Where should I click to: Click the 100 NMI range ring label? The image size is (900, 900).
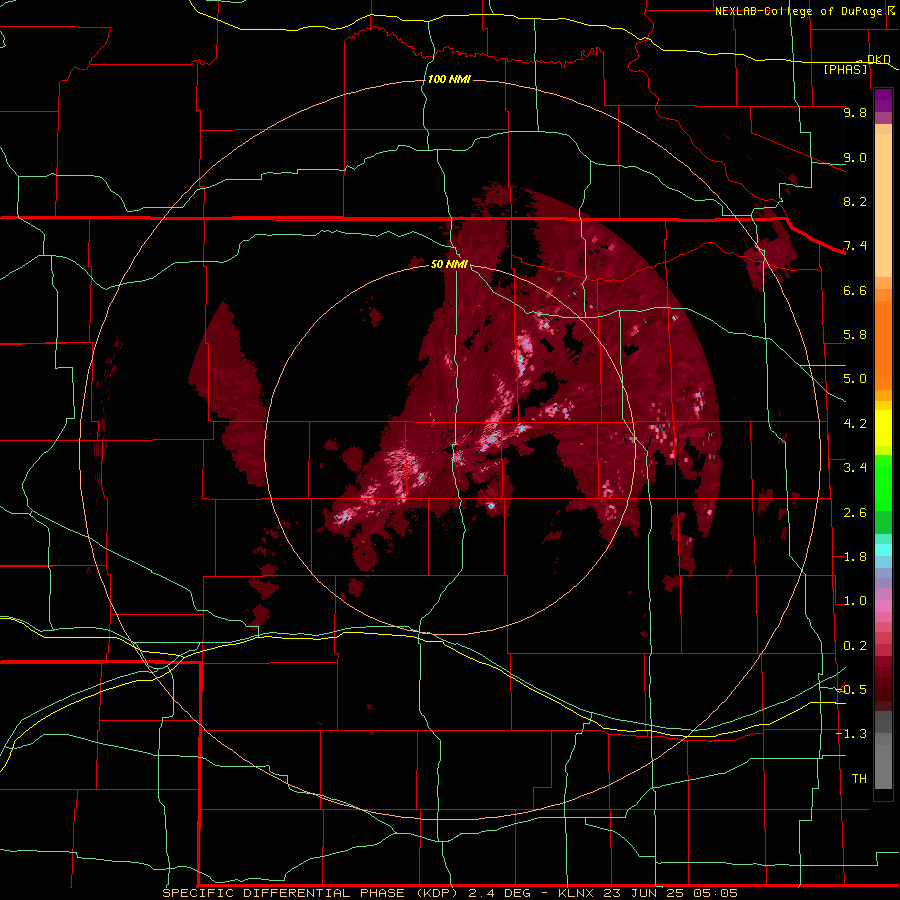449,79
